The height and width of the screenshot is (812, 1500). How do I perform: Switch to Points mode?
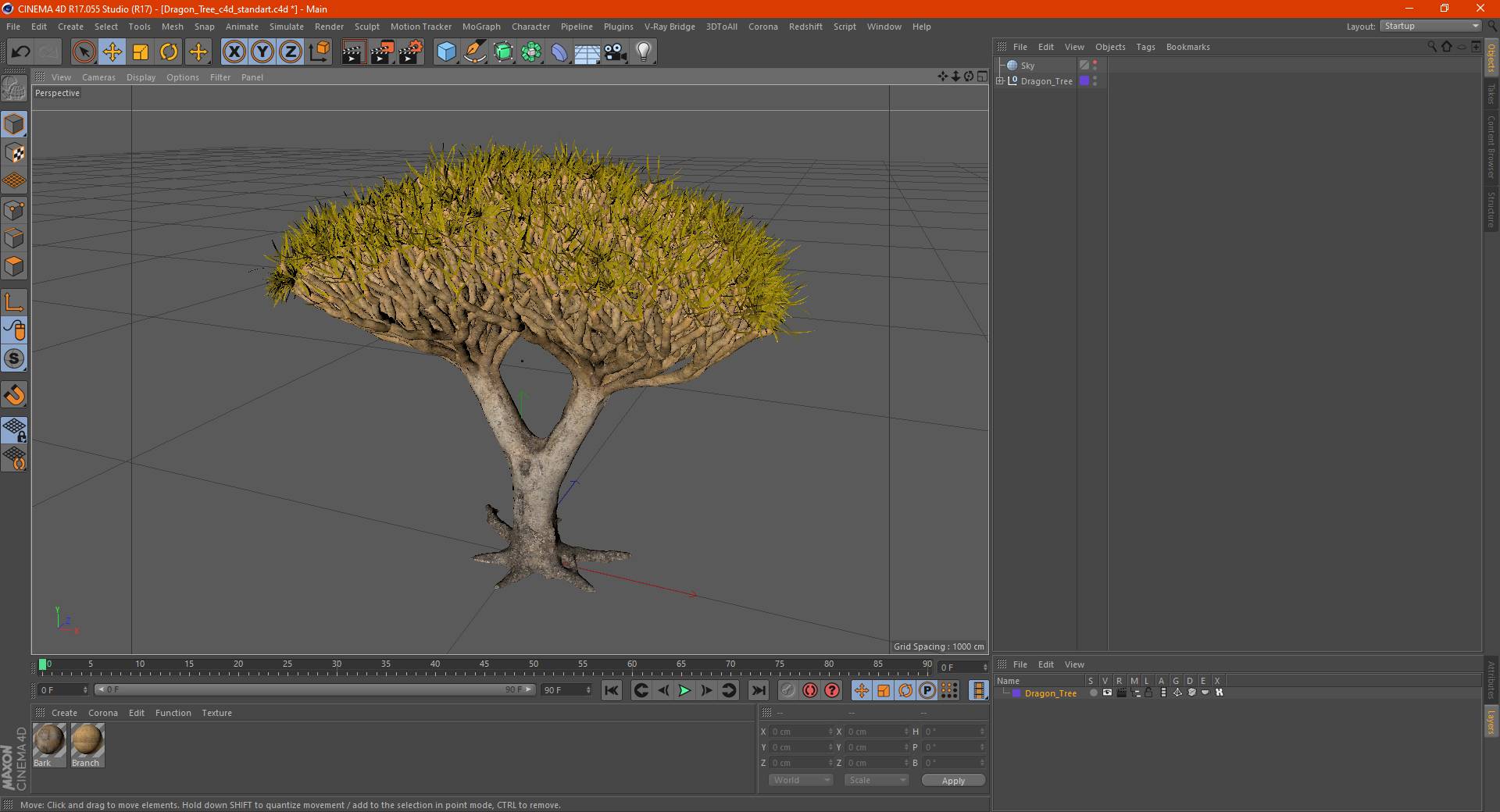[x=14, y=209]
